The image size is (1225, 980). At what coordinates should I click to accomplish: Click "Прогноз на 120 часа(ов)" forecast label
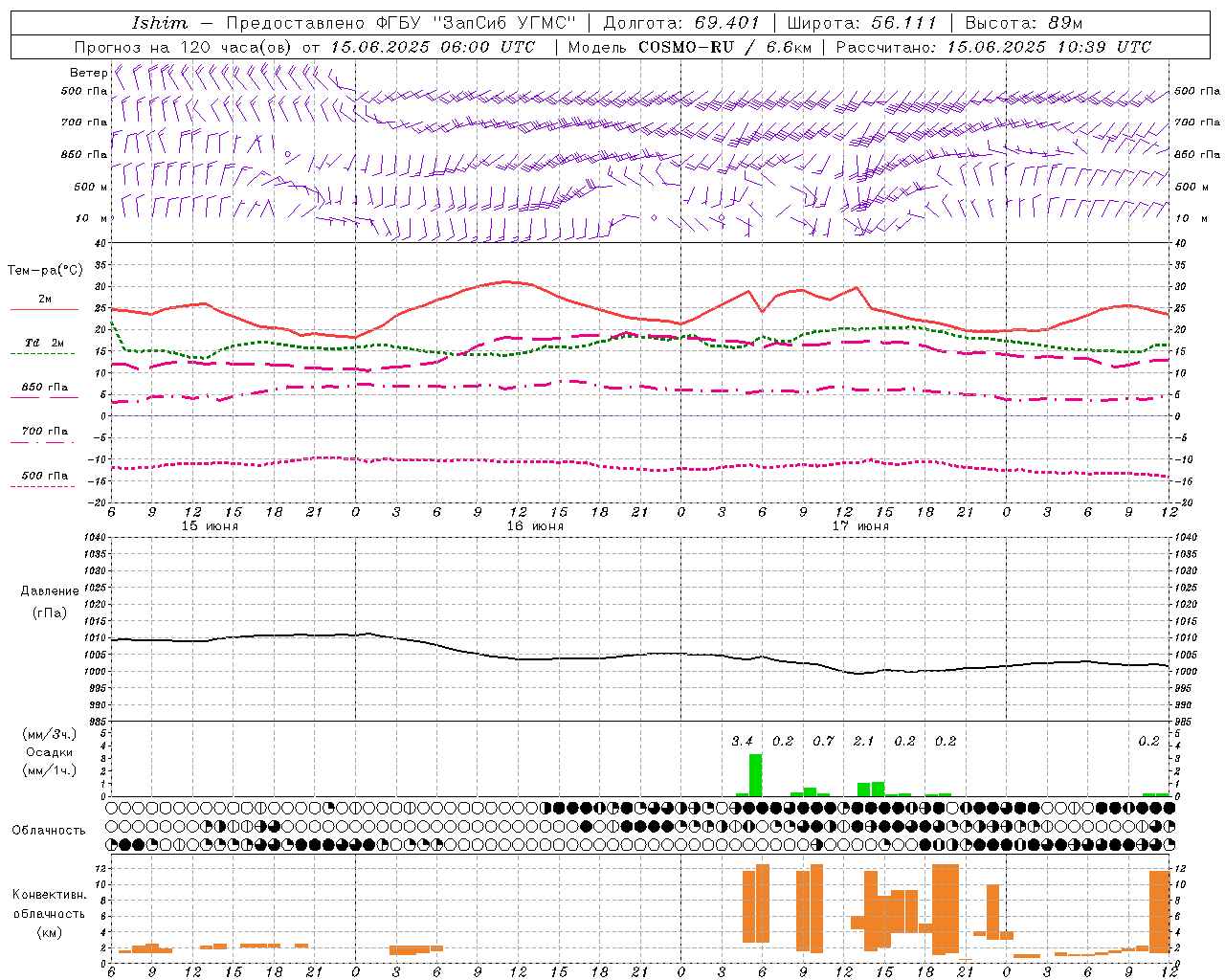[185, 47]
